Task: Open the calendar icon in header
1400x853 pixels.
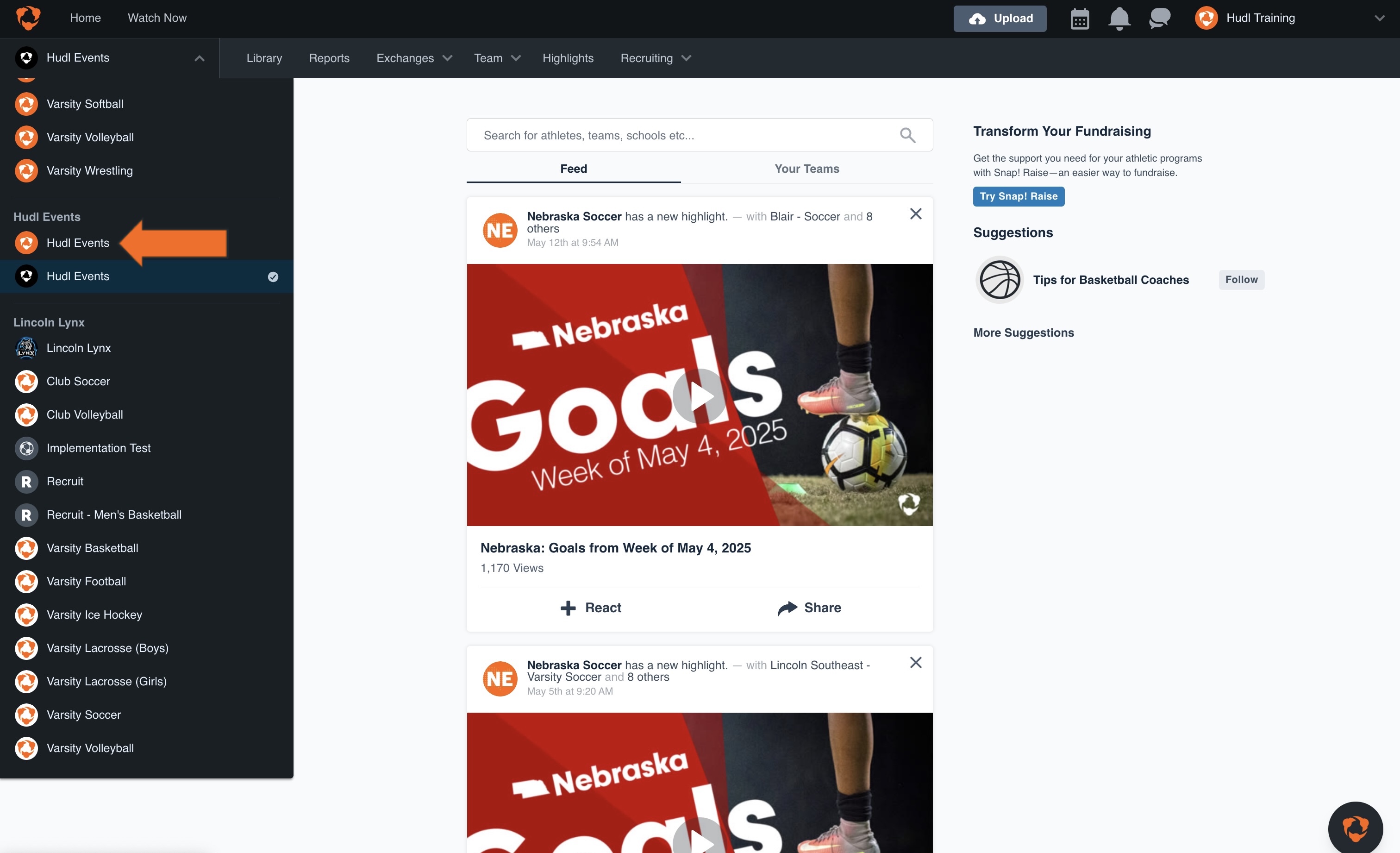Action: click(x=1080, y=19)
